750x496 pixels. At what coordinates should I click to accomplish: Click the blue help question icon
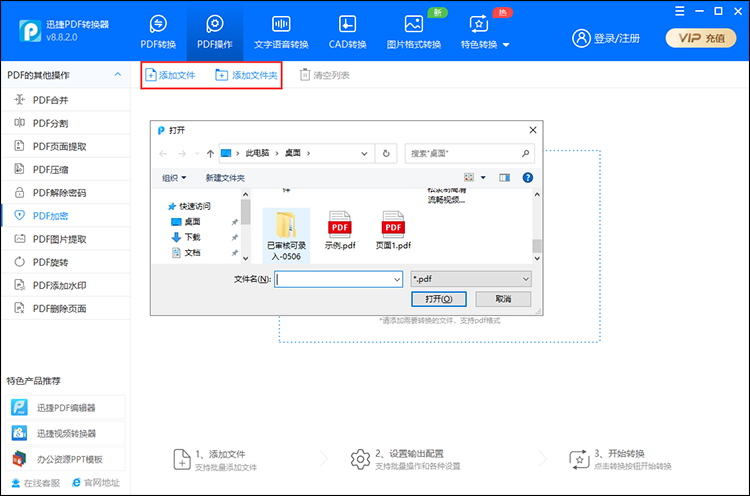pos(528,177)
